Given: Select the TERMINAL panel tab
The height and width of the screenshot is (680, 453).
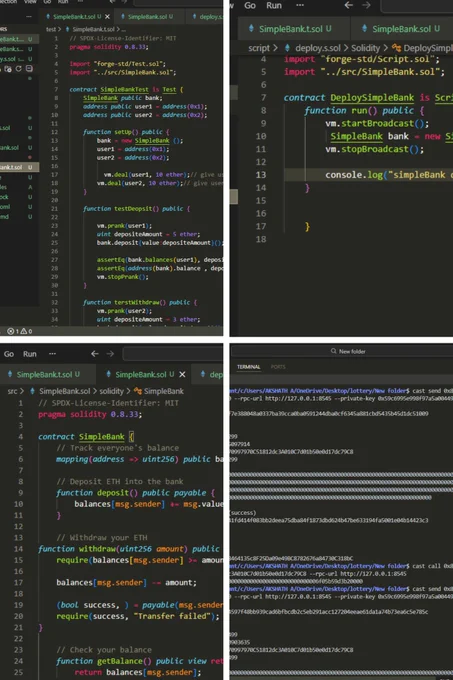Looking at the screenshot, I should point(248,367).
